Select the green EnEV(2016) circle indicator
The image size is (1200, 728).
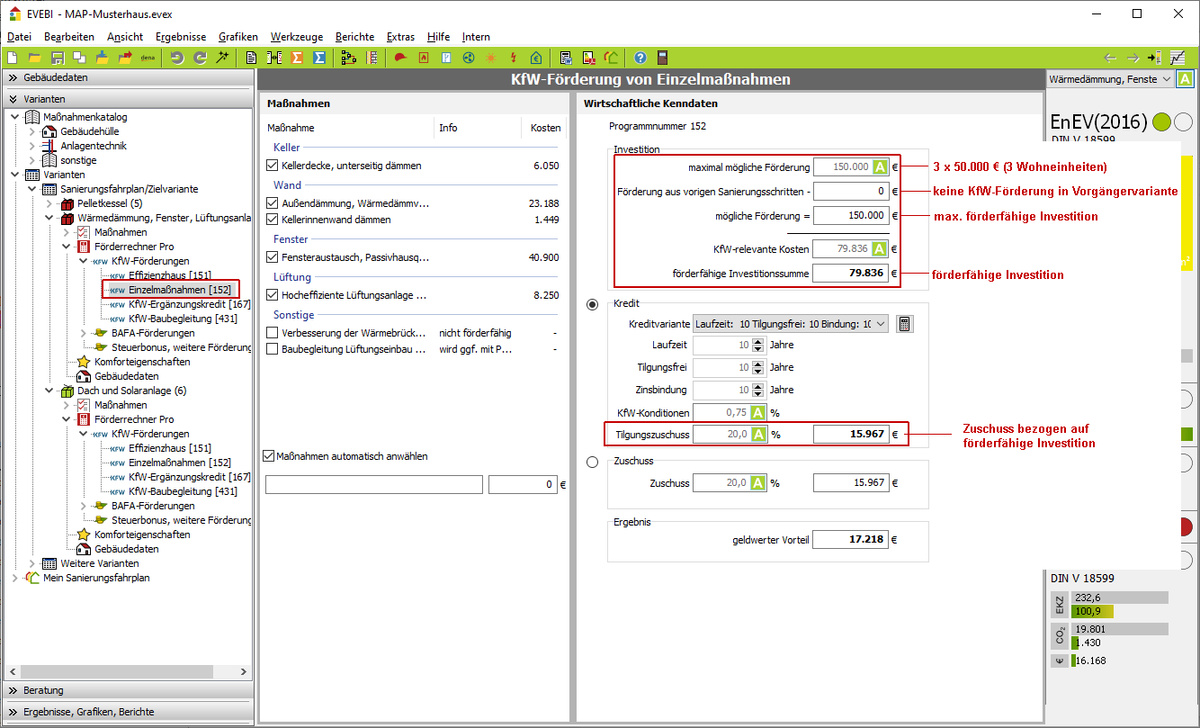pyautogui.click(x=1161, y=122)
